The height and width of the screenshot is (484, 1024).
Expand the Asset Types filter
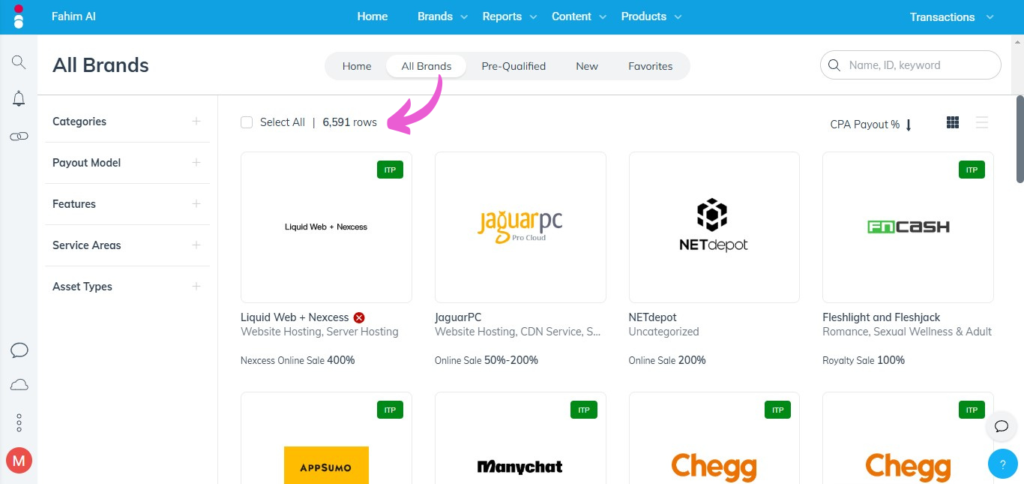click(x=196, y=286)
